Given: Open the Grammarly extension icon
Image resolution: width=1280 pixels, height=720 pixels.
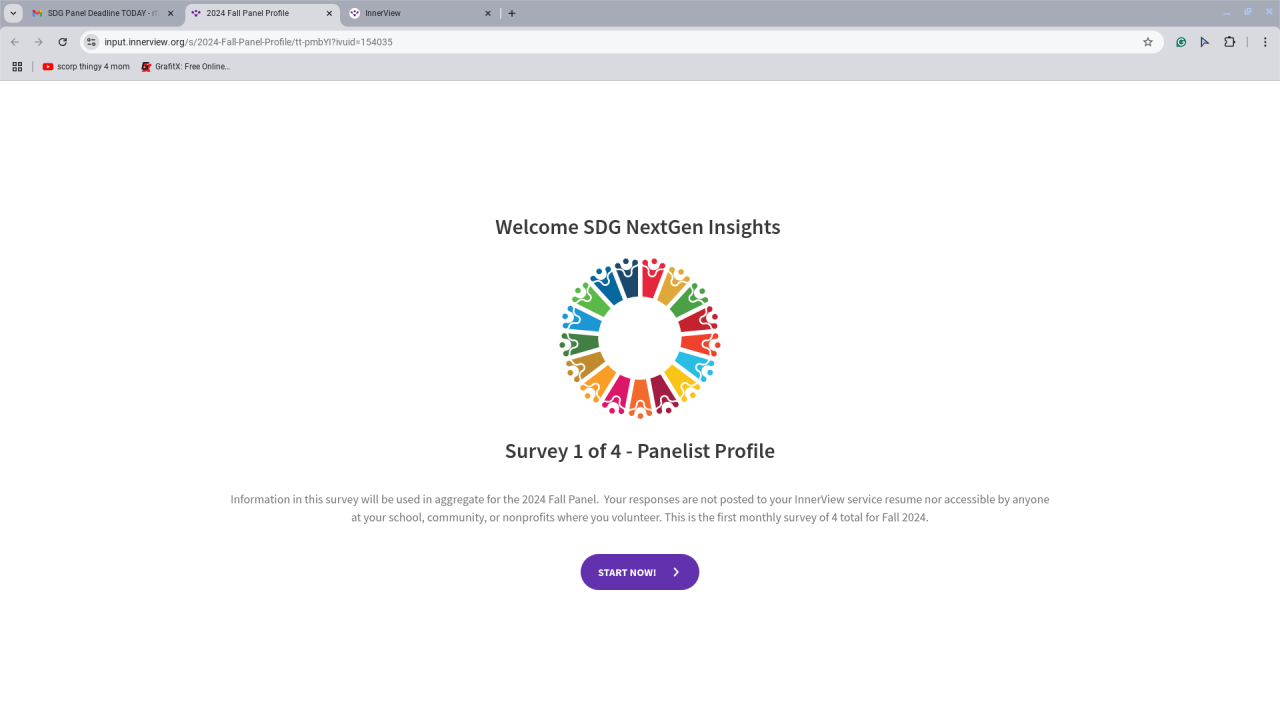Looking at the screenshot, I should pyautogui.click(x=1181, y=42).
